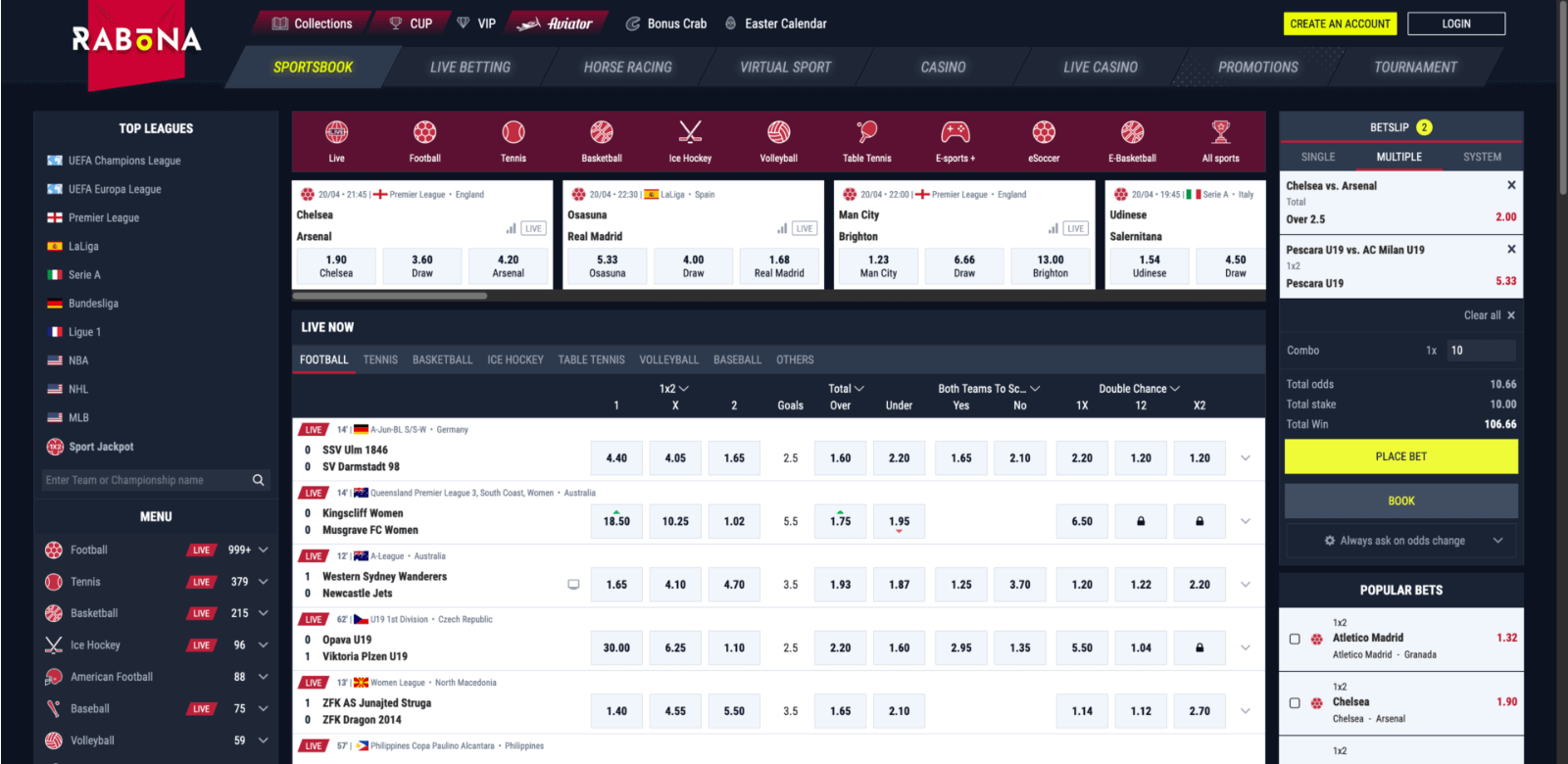Show All sports trophy icon
The width and height of the screenshot is (1568, 764).
pyautogui.click(x=1221, y=132)
